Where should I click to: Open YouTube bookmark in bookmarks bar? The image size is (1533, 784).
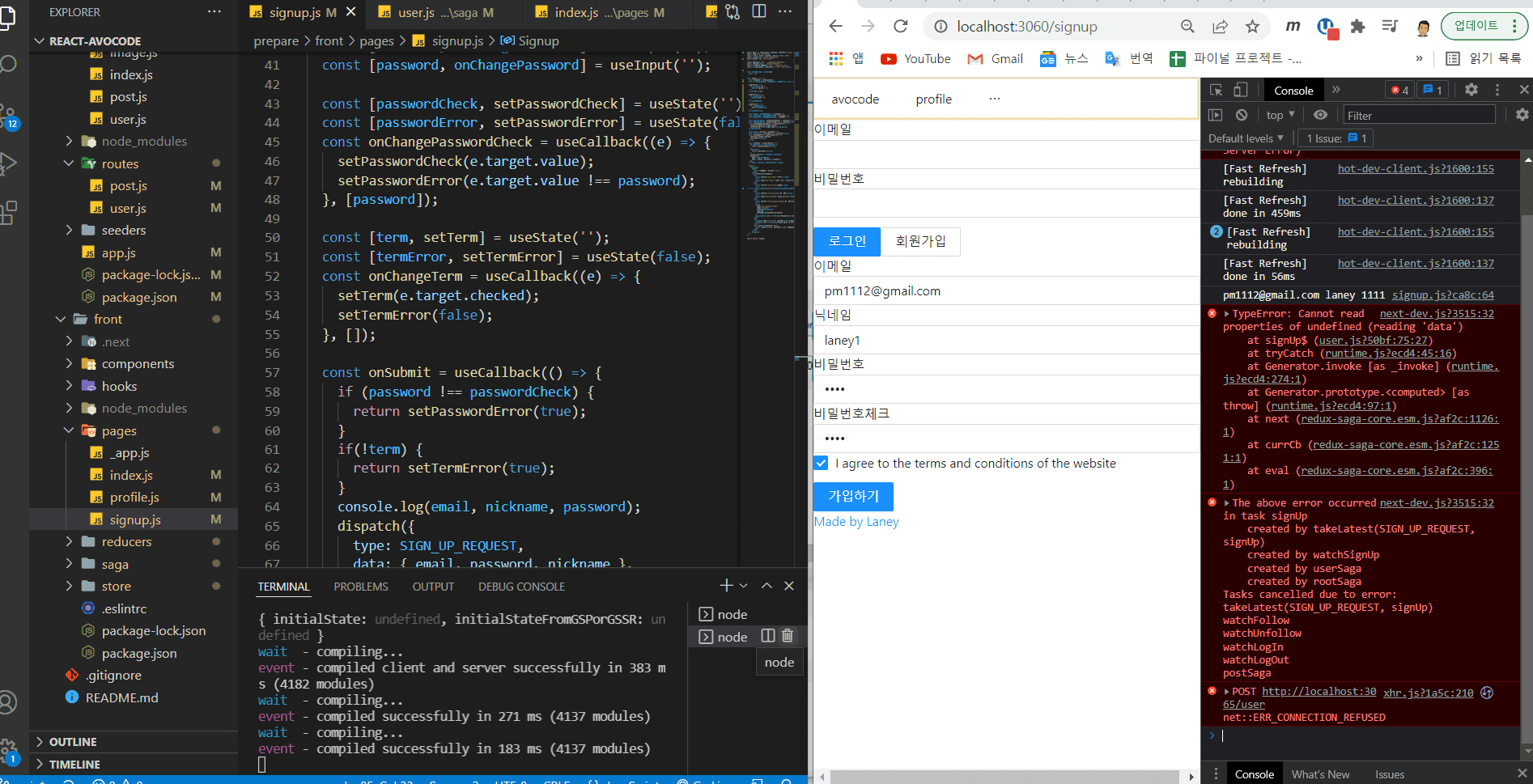coord(915,58)
